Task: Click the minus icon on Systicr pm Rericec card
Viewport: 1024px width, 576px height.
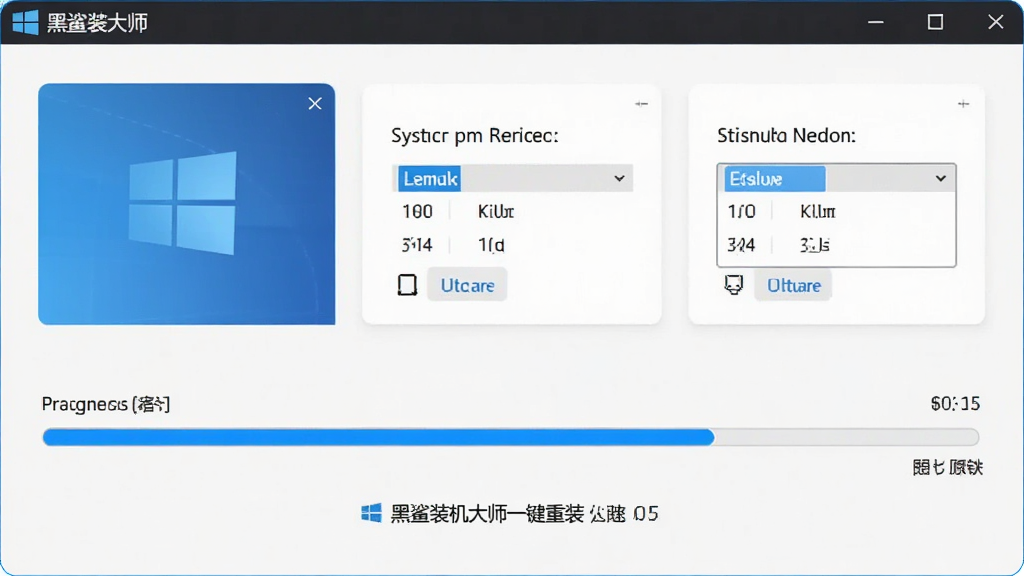Action: point(641,104)
